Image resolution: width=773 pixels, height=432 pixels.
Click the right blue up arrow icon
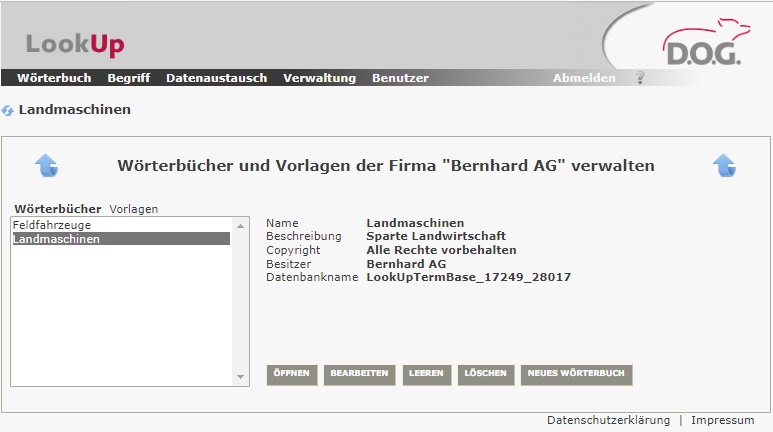pos(724,165)
